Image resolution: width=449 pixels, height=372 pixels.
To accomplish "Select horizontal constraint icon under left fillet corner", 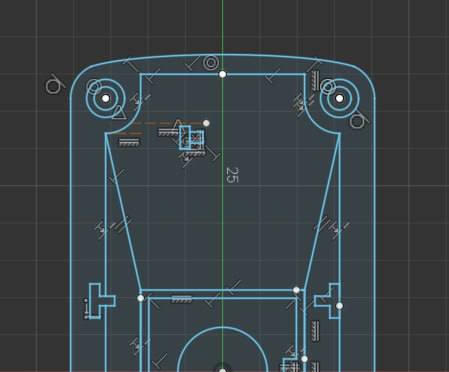I will (130, 142).
